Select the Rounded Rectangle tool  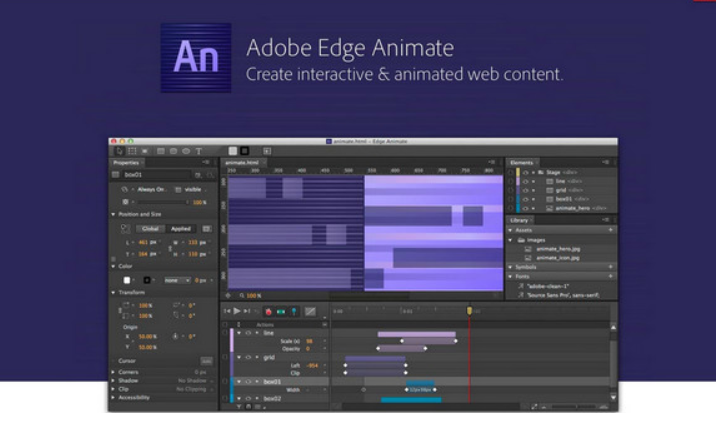pyautogui.click(x=173, y=151)
